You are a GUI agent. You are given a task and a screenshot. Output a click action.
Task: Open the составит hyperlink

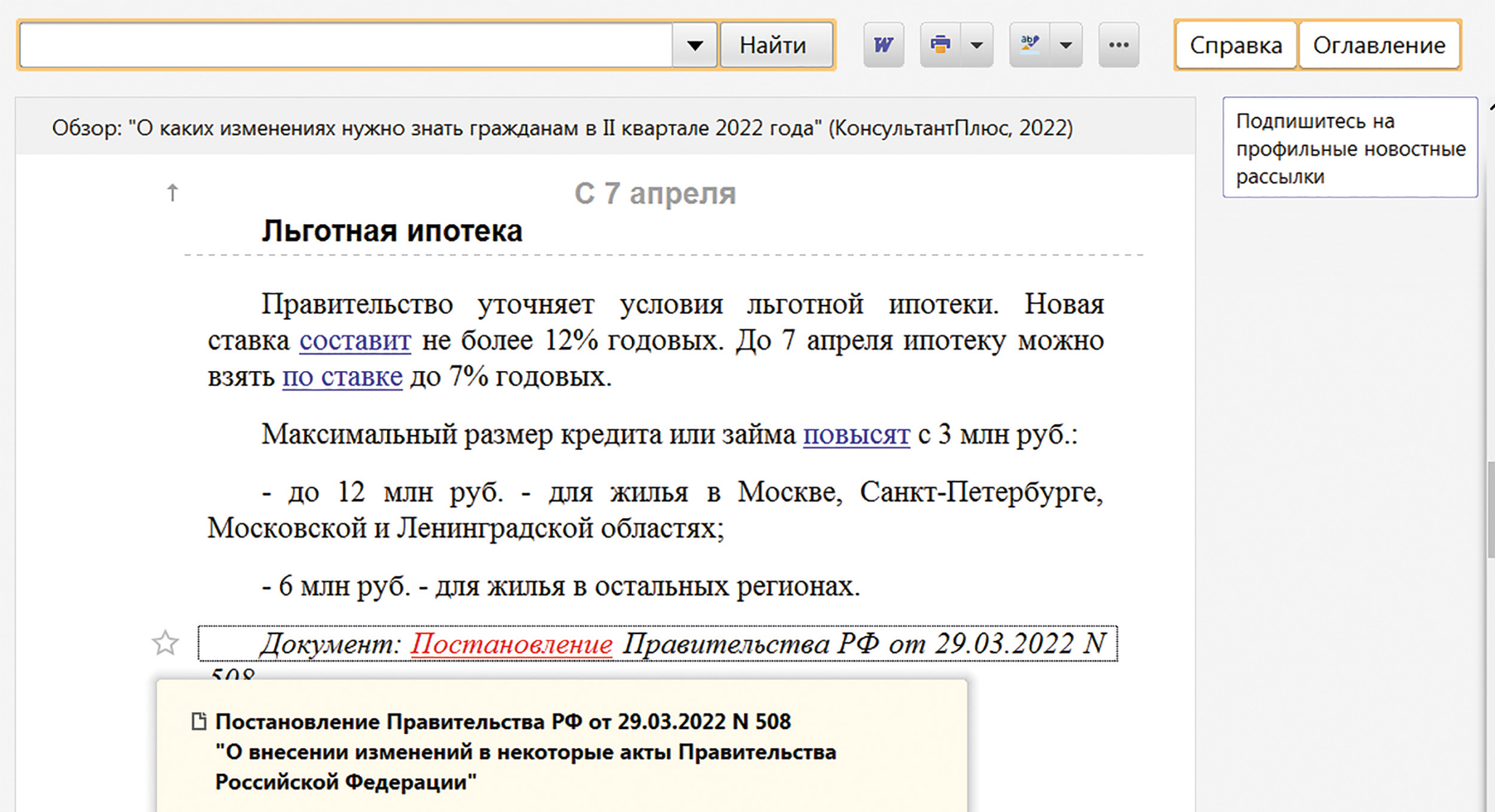tap(355, 340)
